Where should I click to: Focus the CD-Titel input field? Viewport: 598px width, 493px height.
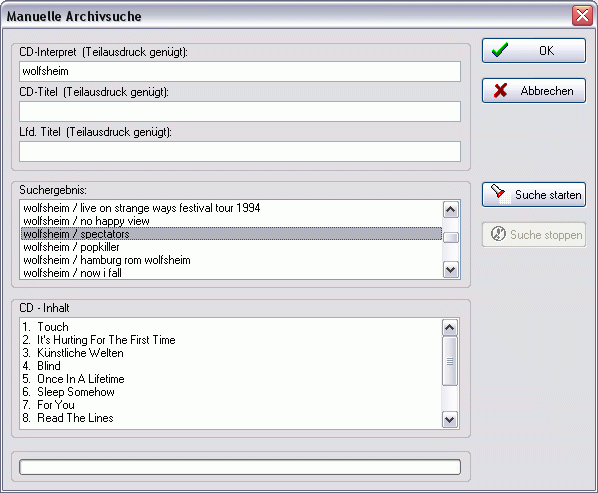pos(240,111)
